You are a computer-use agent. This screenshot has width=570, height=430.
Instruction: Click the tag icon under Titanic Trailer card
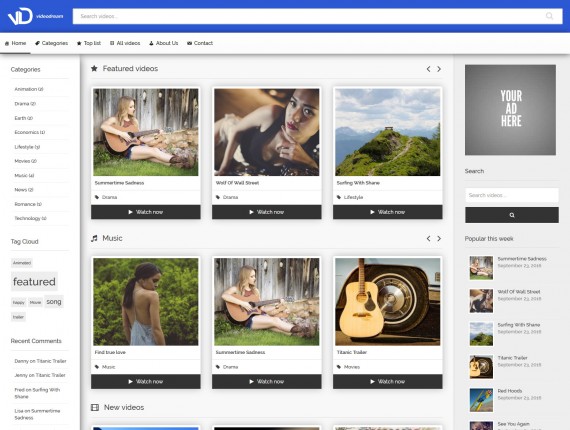click(x=339, y=367)
